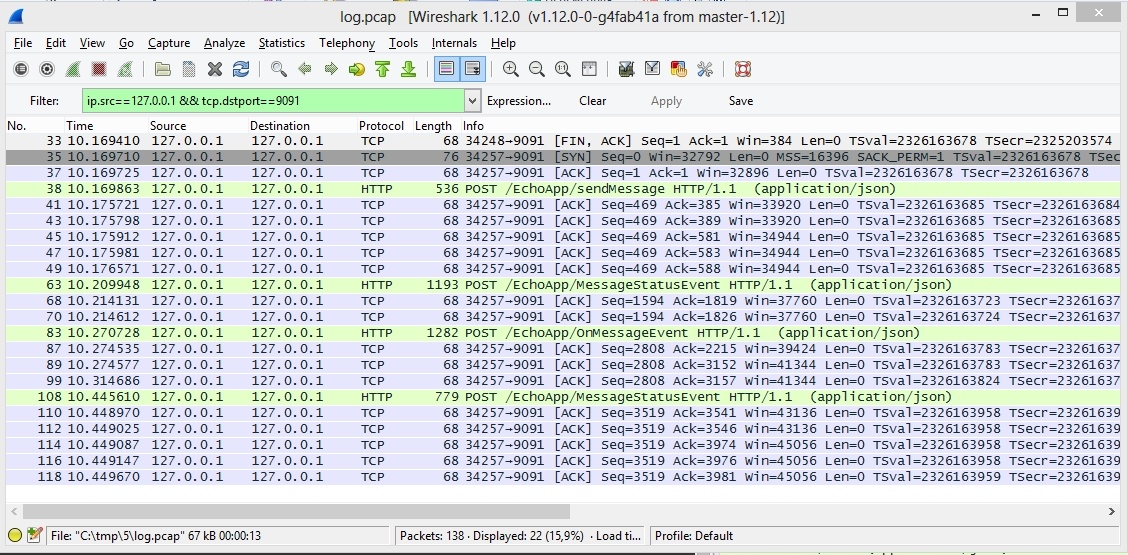1128x555 pixels.
Task: Click the expert info status circle
Action: (15, 536)
